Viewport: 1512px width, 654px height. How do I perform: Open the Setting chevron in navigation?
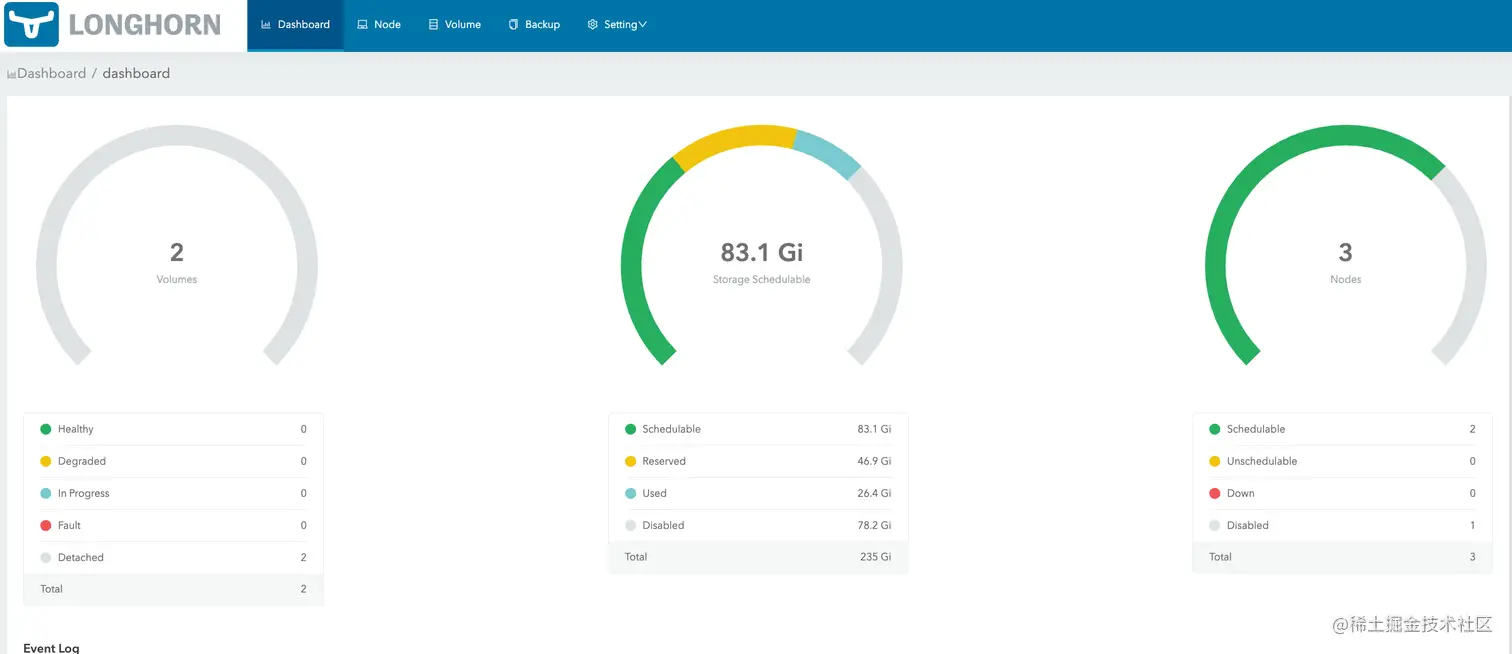point(641,24)
